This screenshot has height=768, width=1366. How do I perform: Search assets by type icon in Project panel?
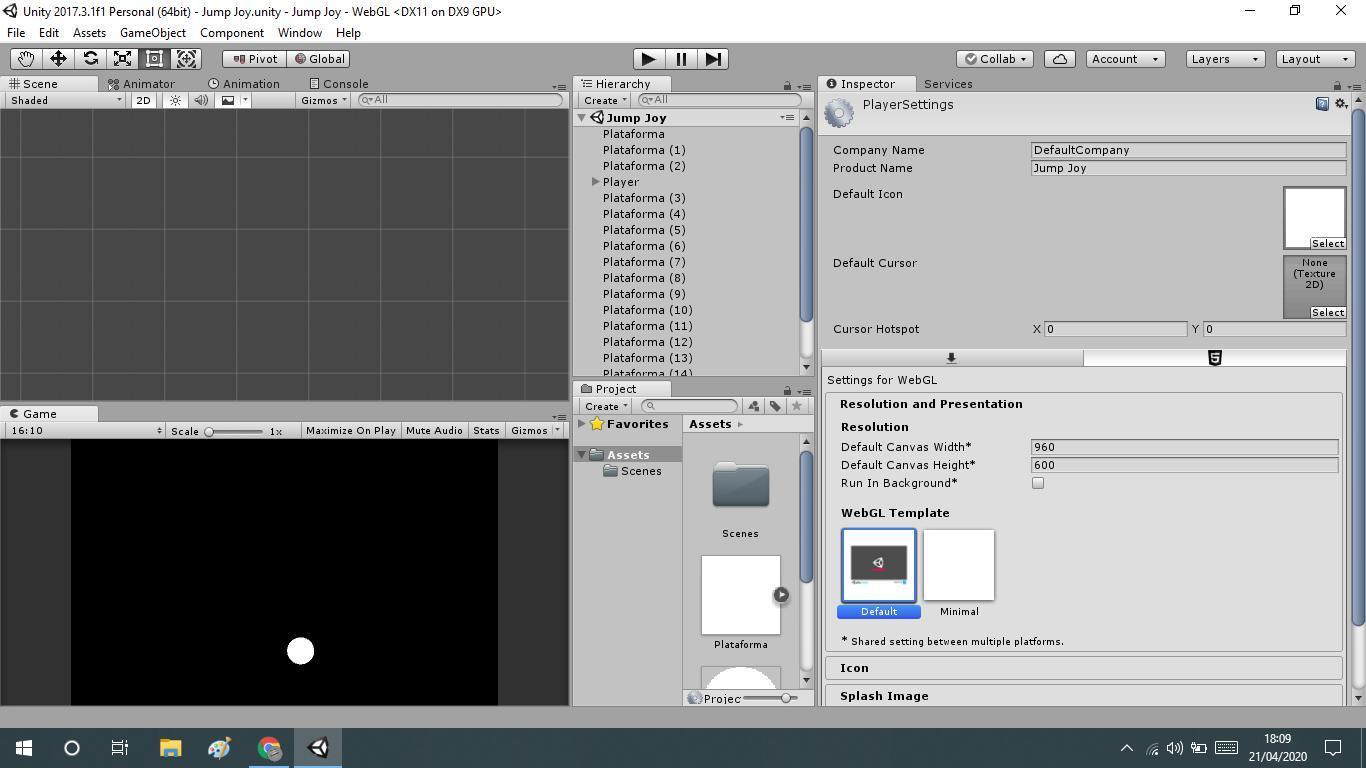tap(754, 406)
